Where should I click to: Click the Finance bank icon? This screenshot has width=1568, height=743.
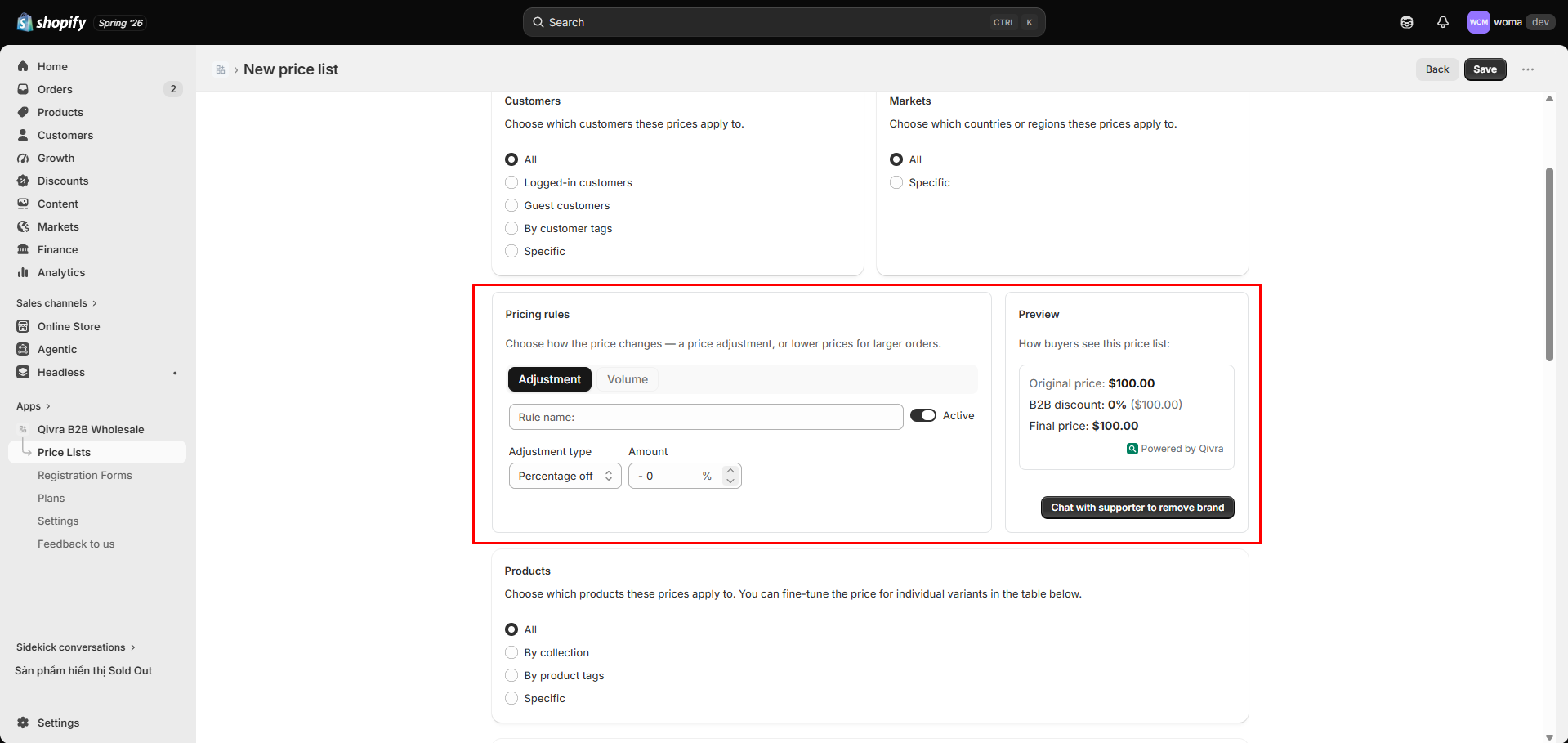(23, 249)
